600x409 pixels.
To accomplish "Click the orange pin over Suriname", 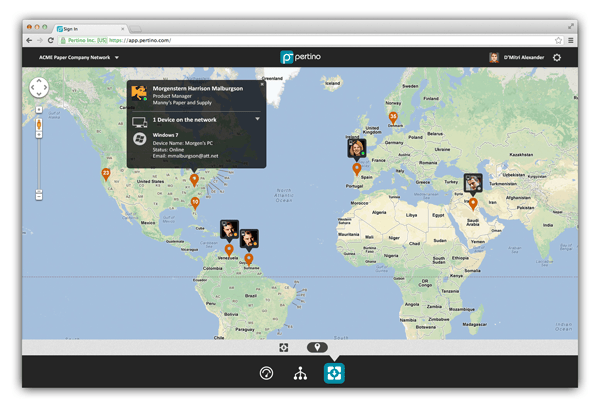I will click(x=249, y=259).
